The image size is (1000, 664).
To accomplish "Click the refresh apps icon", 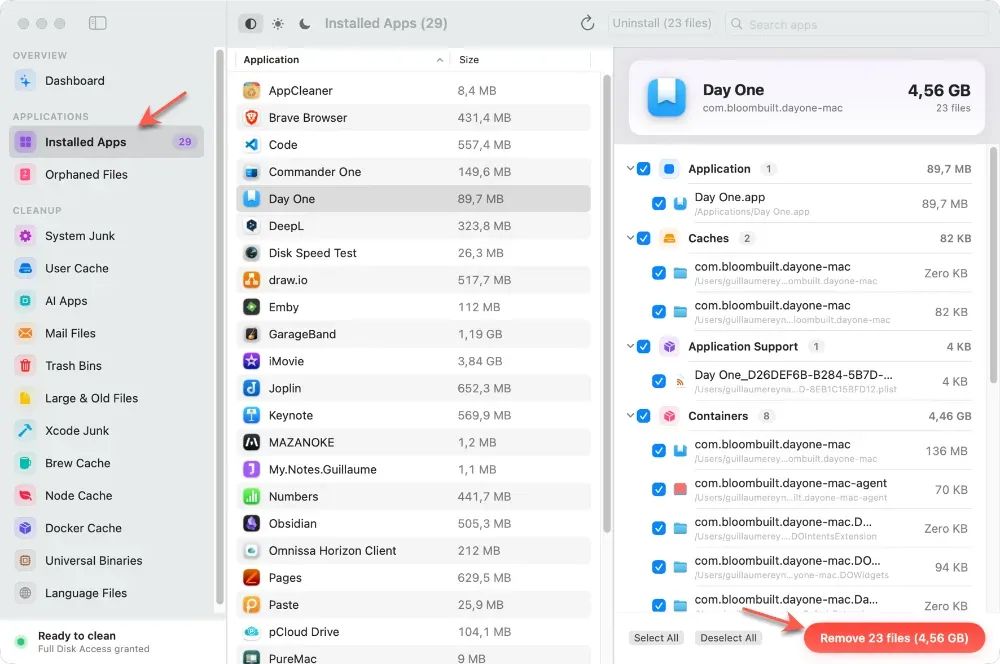I will 587,24.
